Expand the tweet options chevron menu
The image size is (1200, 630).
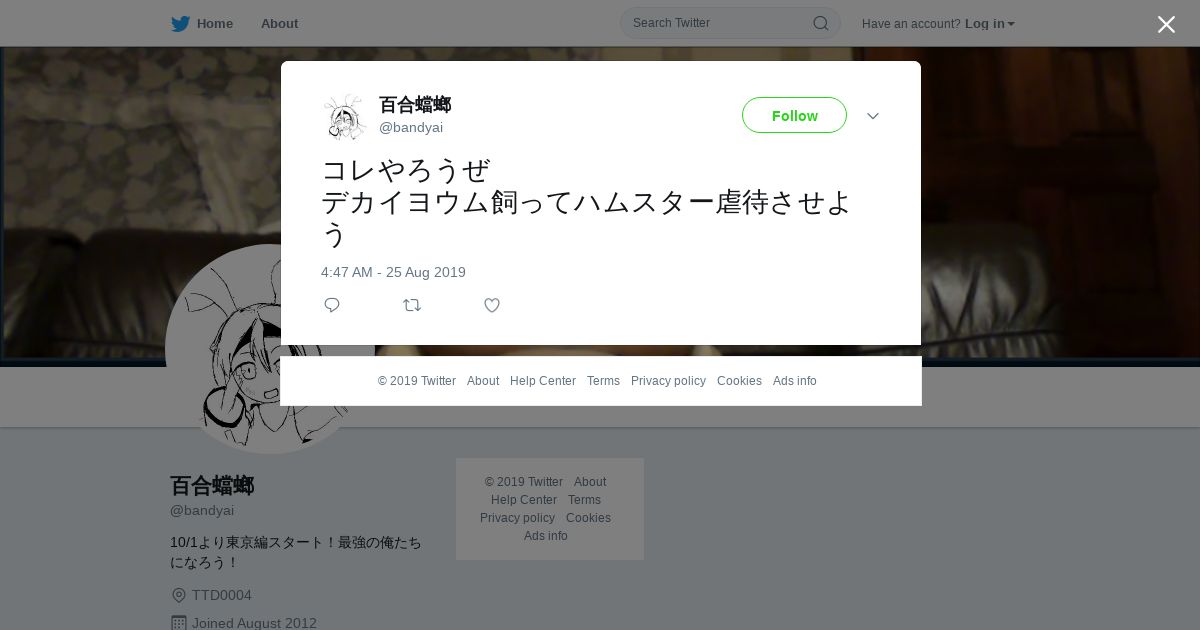(873, 116)
